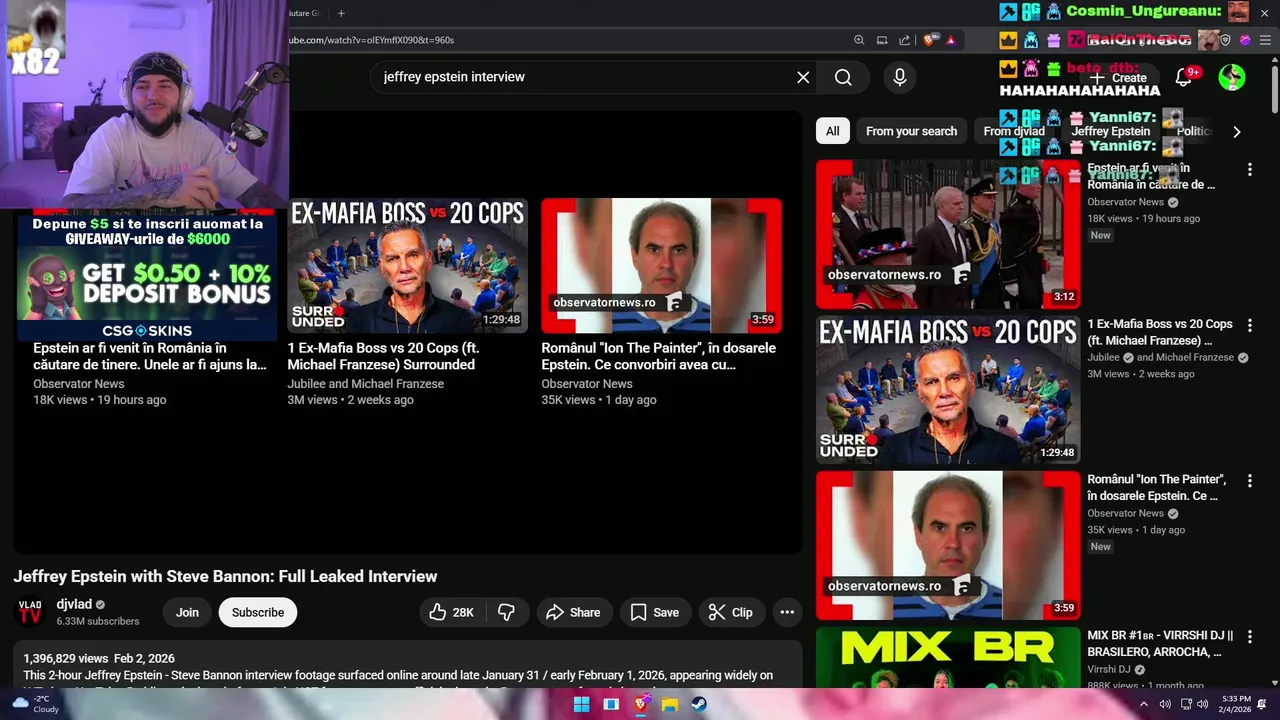Open options for MIX BR sidebar video
Image resolution: width=1280 pixels, height=720 pixels.
tap(1249, 636)
